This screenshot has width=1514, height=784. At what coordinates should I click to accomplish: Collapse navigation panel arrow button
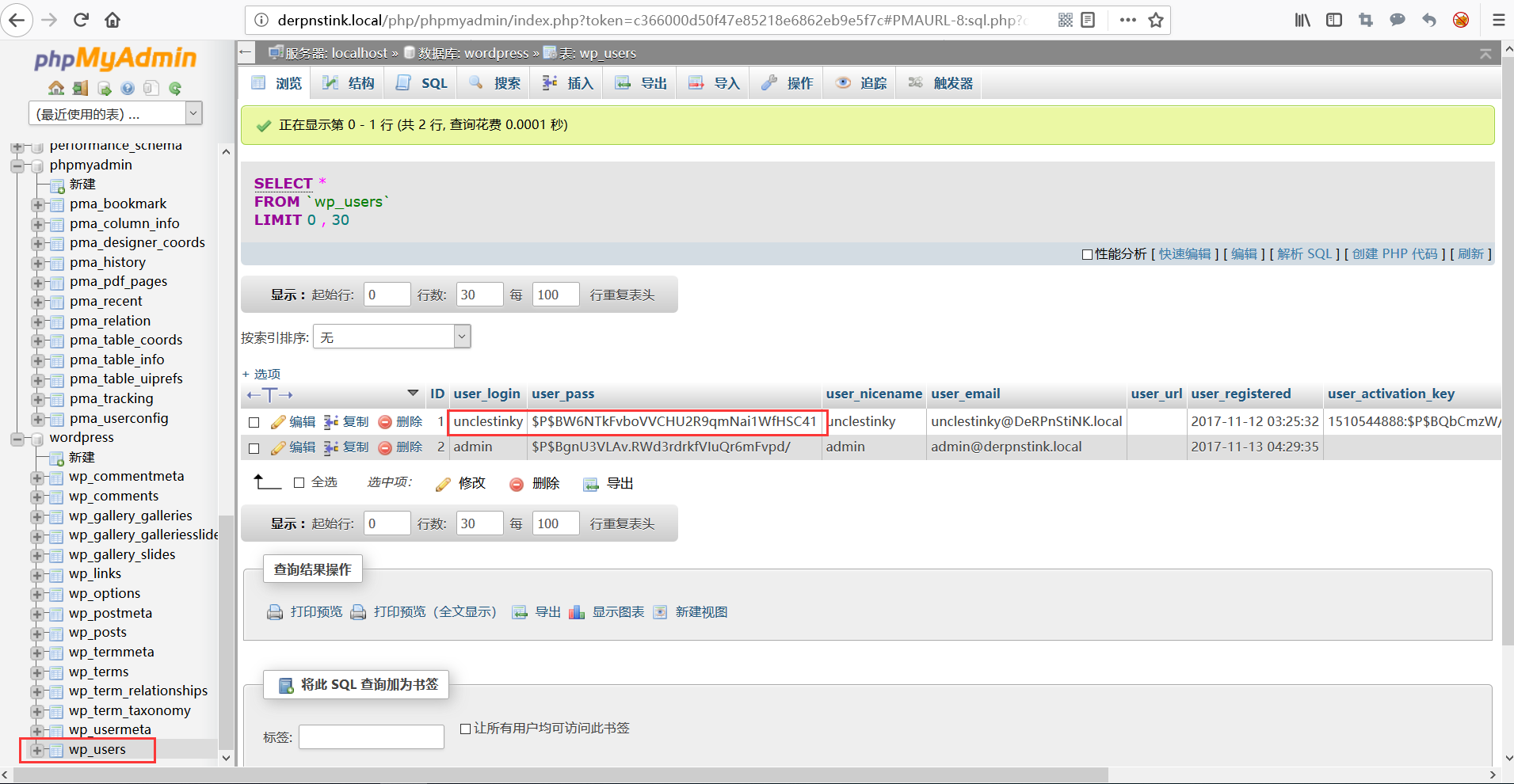click(246, 53)
